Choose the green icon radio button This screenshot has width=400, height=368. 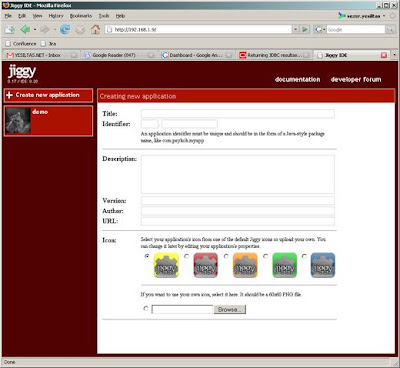tap(265, 256)
